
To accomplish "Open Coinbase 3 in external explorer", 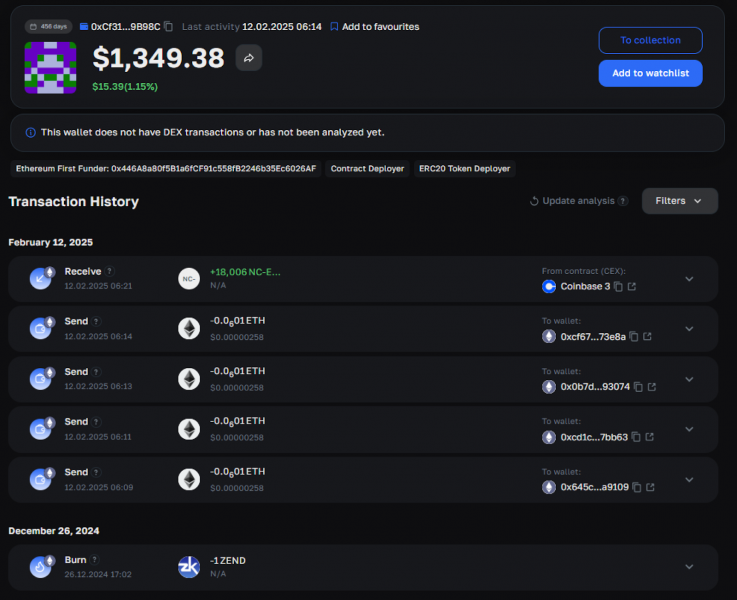I will [632, 287].
